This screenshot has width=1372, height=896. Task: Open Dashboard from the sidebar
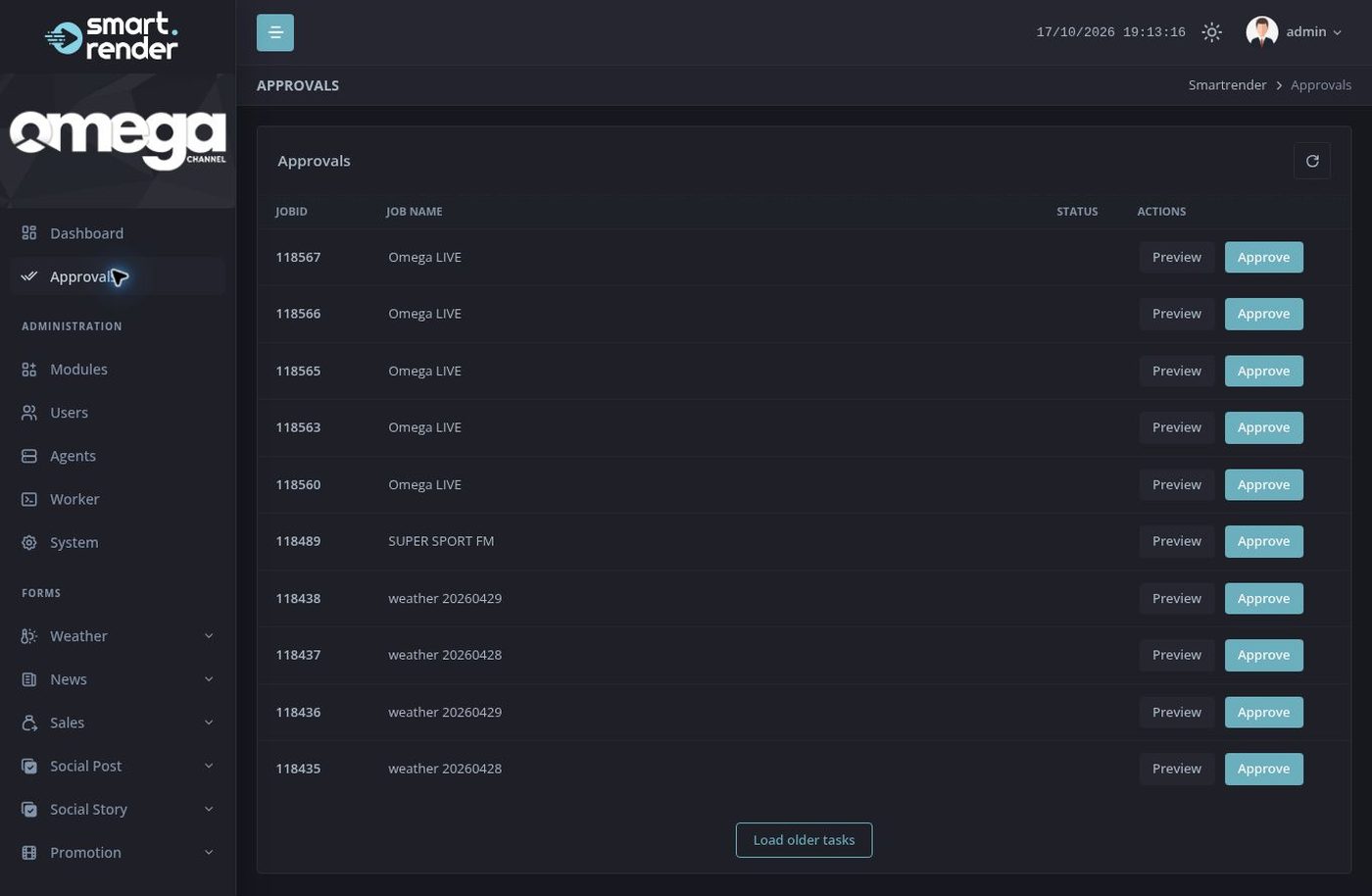pyautogui.click(x=118, y=233)
